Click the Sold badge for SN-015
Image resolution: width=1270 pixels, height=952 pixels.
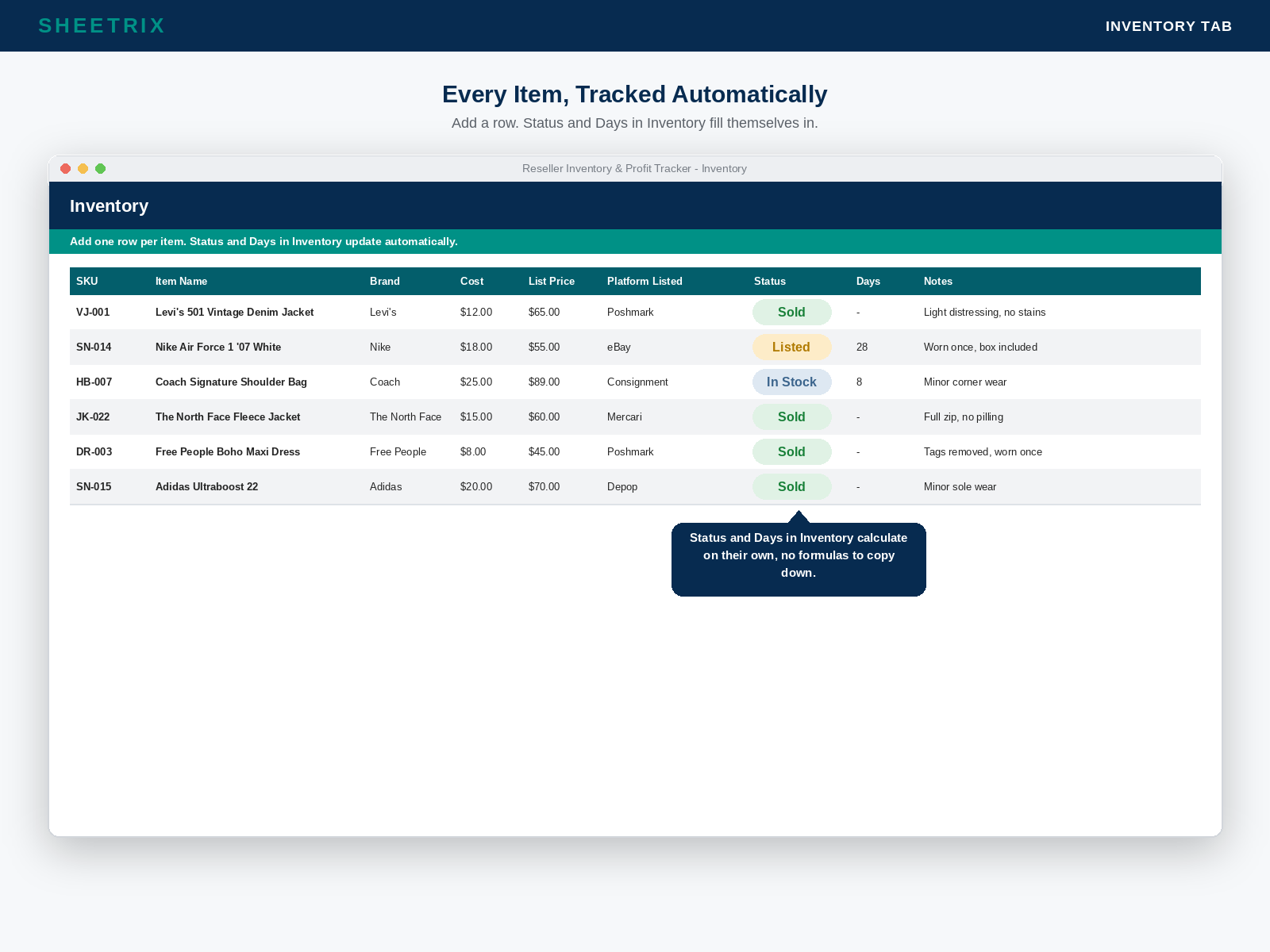791,486
